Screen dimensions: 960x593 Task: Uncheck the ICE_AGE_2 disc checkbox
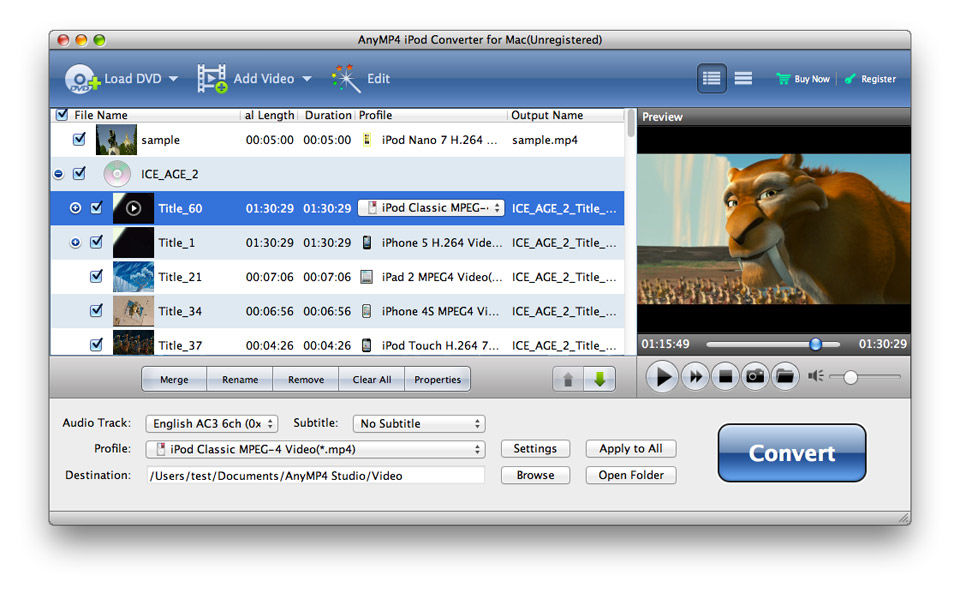[x=80, y=173]
